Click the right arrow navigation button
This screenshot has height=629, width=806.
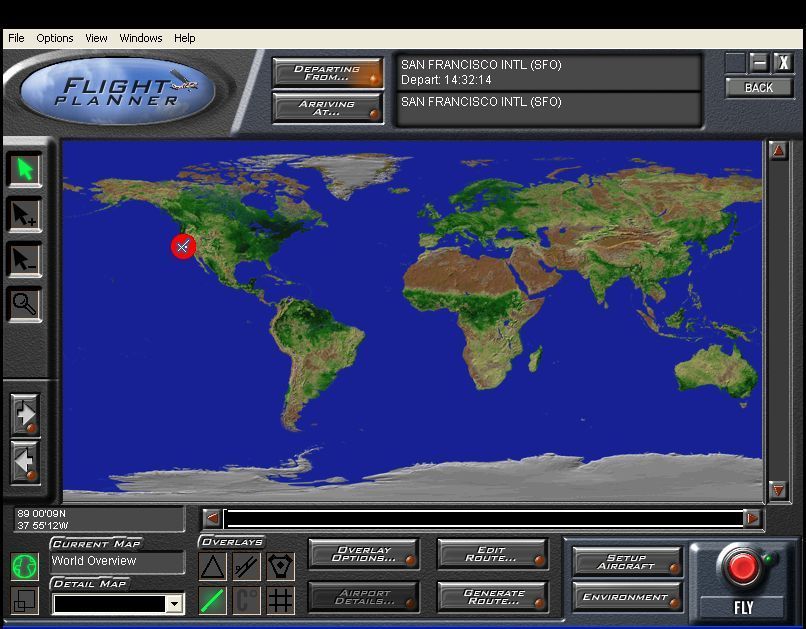(x=25, y=413)
